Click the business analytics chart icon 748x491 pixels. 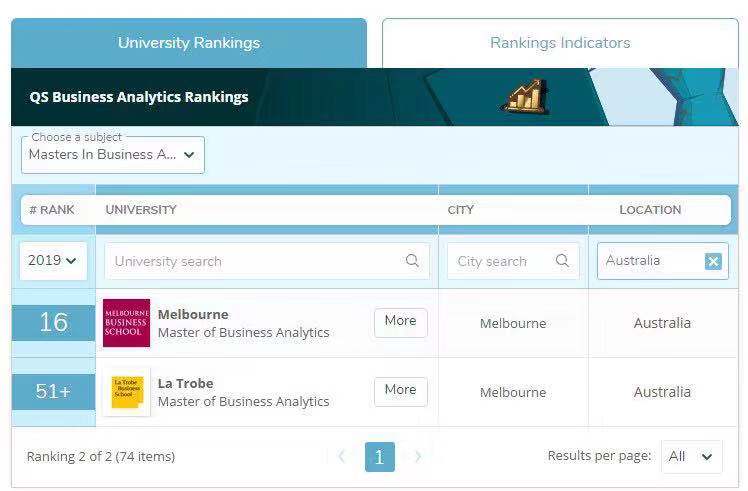click(x=522, y=96)
